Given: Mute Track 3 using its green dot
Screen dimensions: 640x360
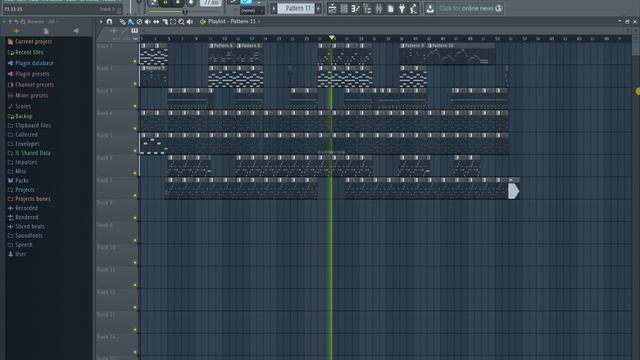Looking at the screenshot, I should 135,107.
